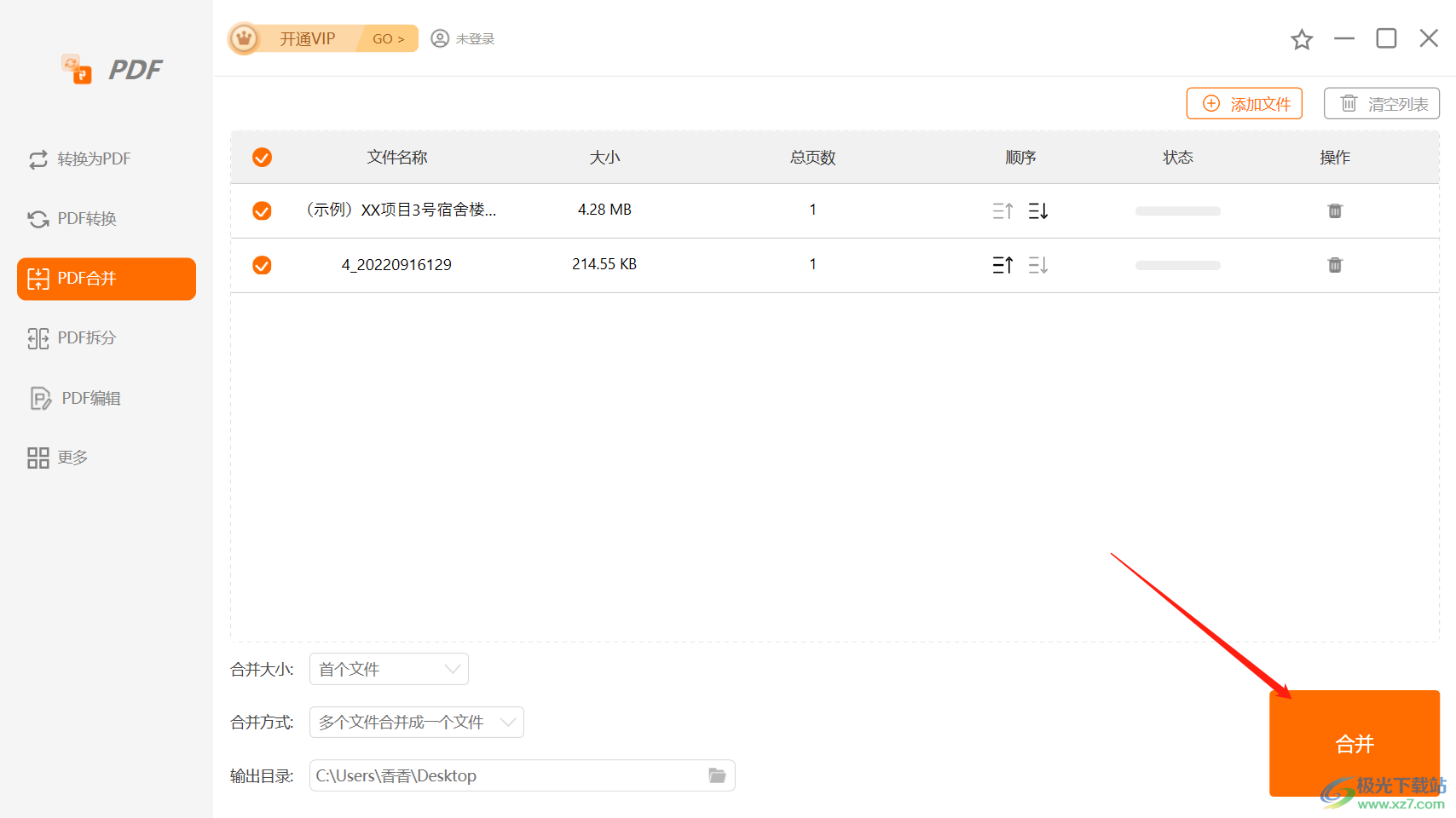This screenshot has height=818, width=1456.
Task: Open the VIP crown icon
Action: [245, 38]
